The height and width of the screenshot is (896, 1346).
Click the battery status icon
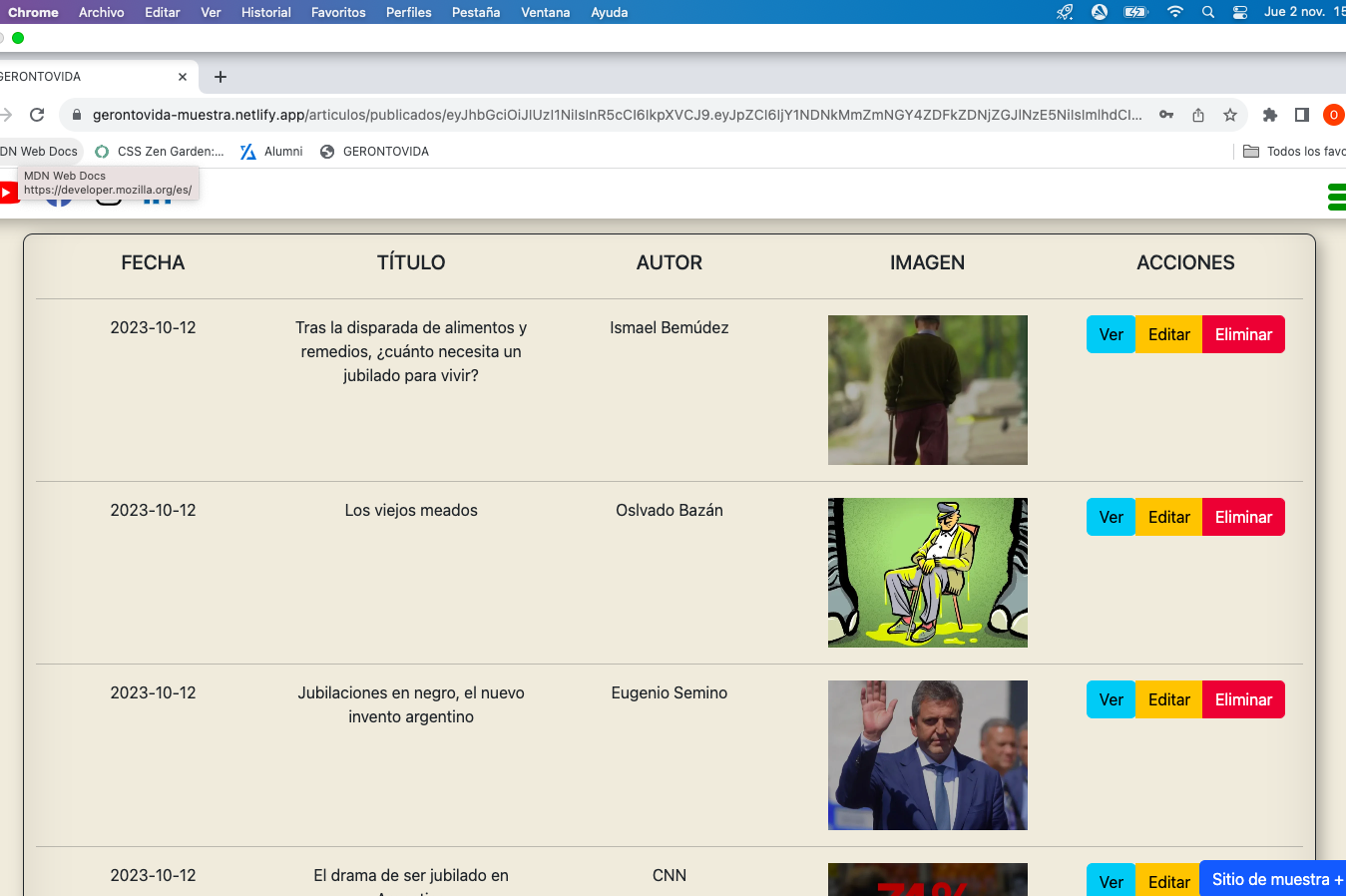(x=1135, y=12)
